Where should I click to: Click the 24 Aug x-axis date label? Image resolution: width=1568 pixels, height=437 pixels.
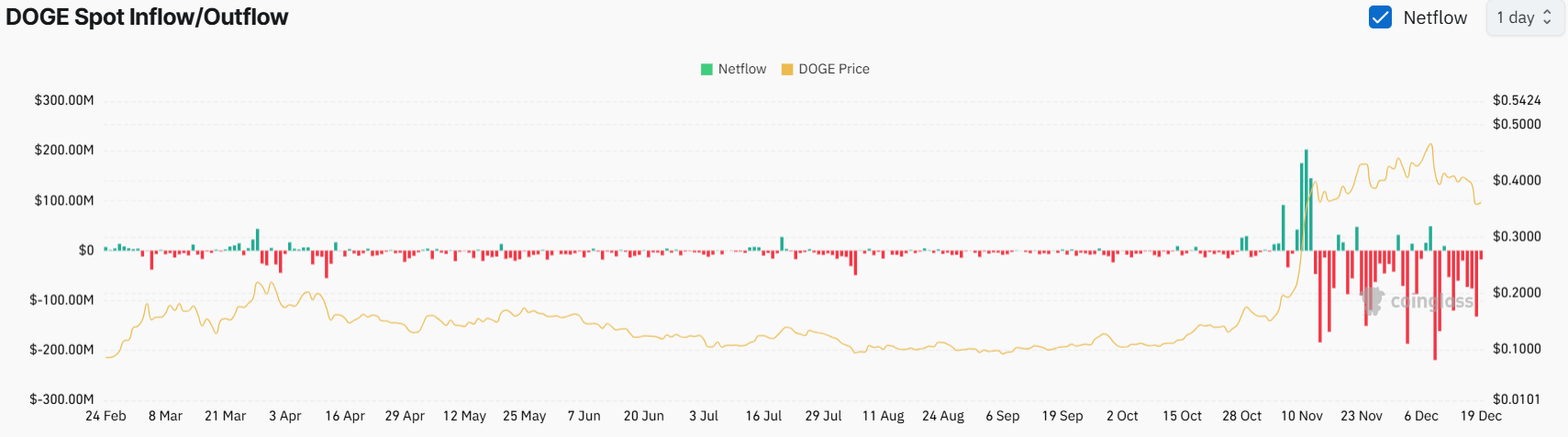pos(943,416)
